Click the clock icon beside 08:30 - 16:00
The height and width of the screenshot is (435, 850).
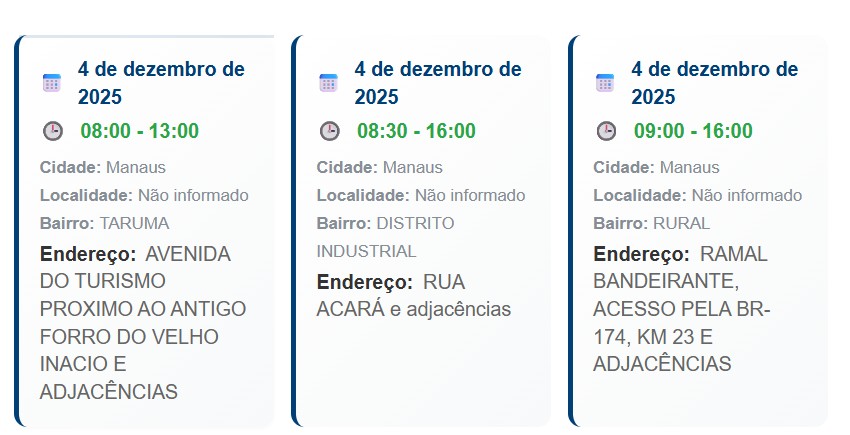tap(329, 131)
